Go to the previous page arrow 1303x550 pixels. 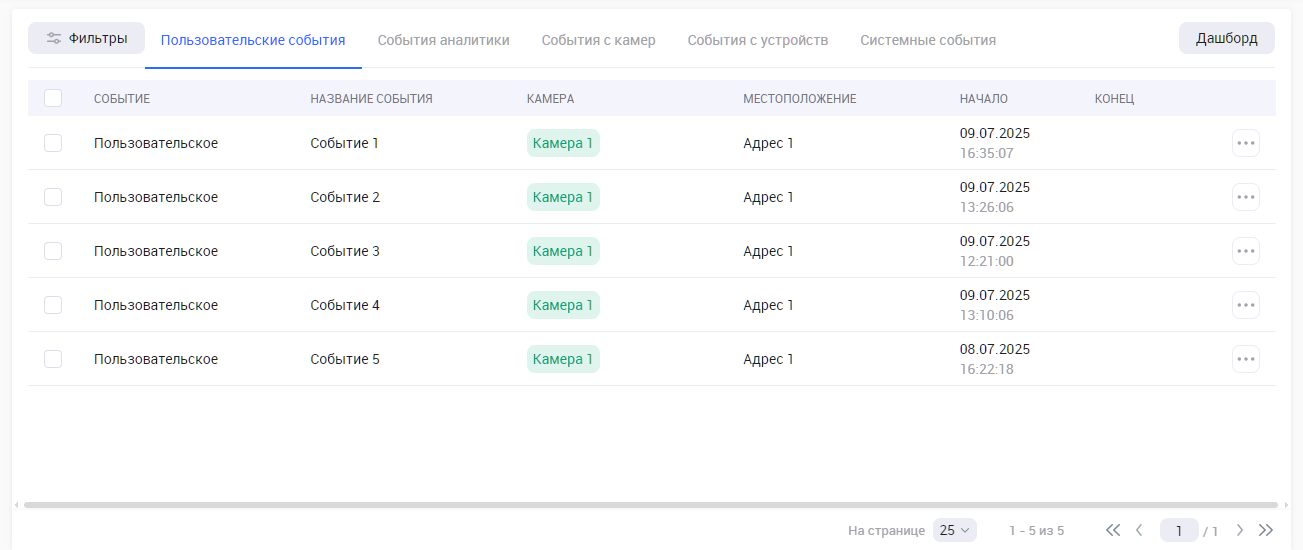1139,530
